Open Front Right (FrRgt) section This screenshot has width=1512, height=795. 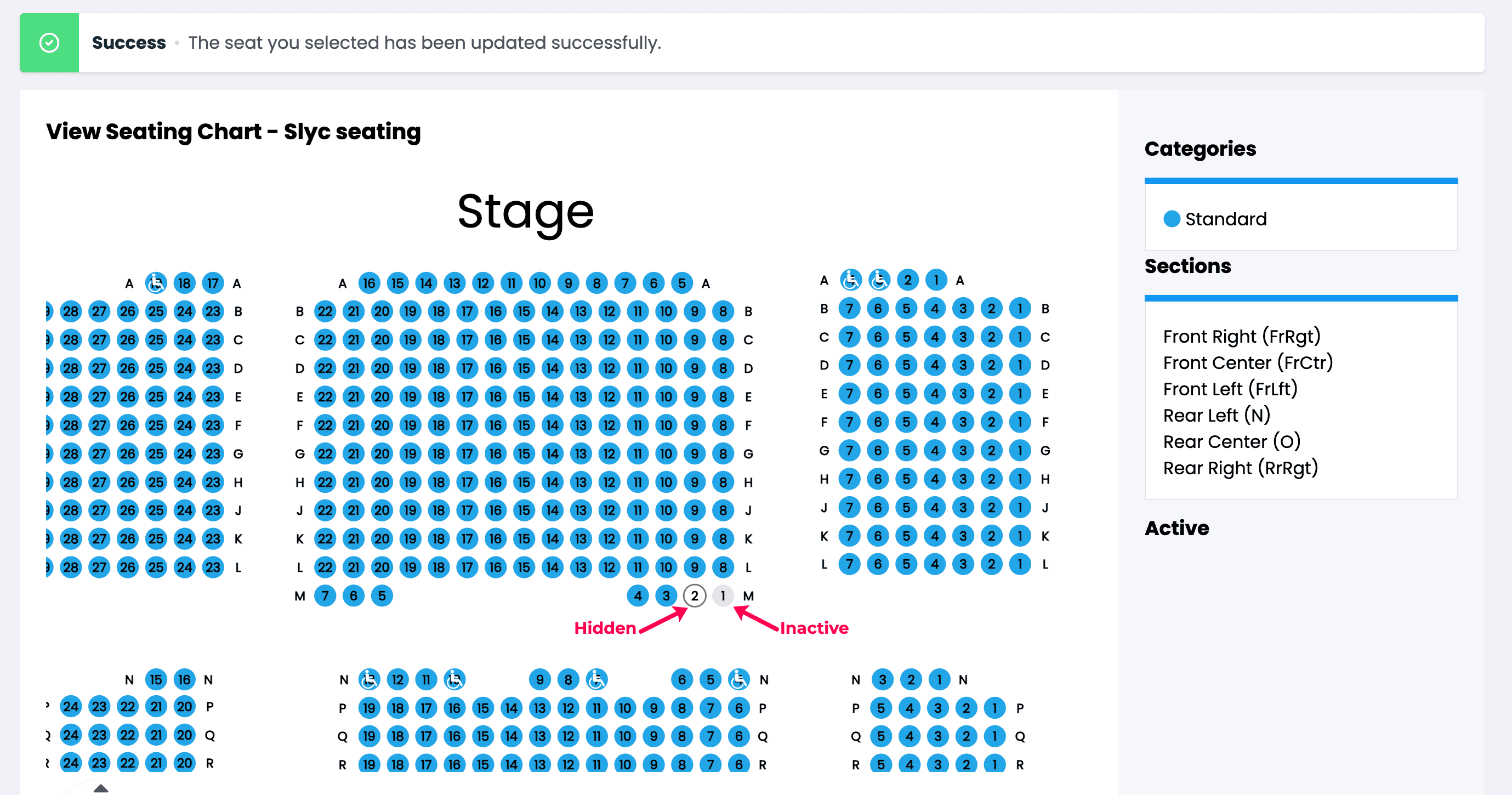[x=1241, y=337]
